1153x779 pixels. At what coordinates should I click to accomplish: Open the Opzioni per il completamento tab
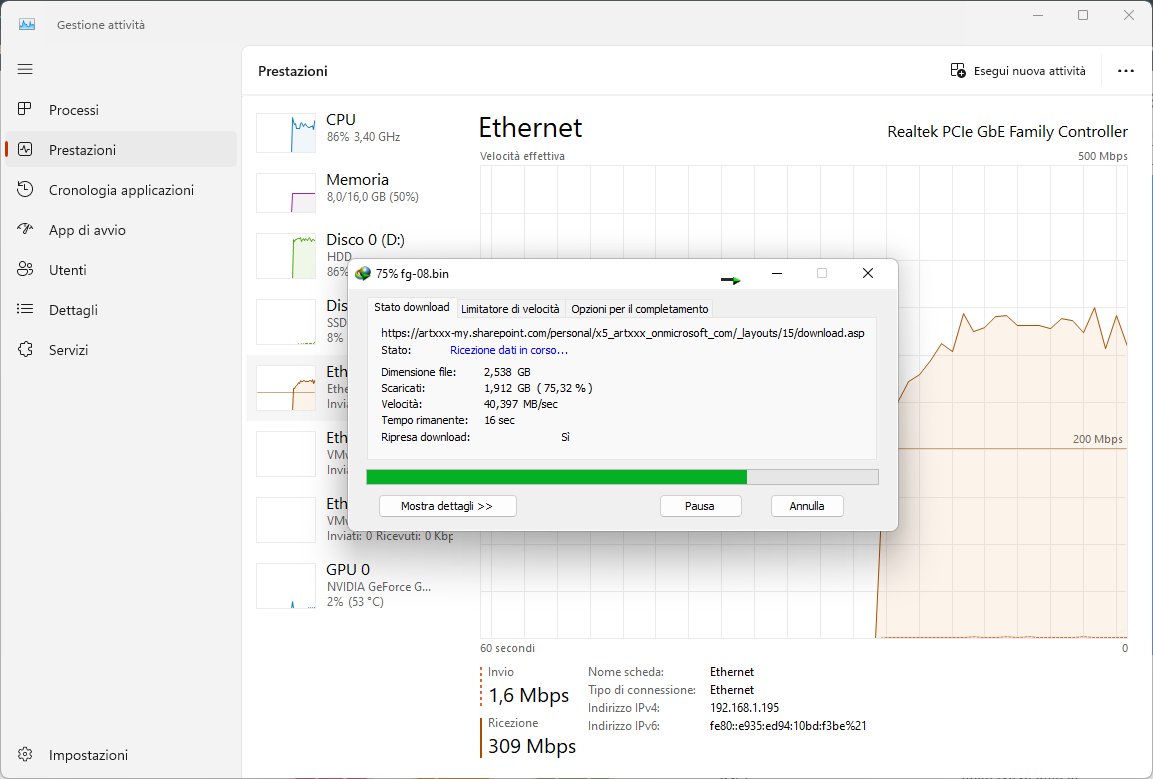pyautogui.click(x=639, y=309)
